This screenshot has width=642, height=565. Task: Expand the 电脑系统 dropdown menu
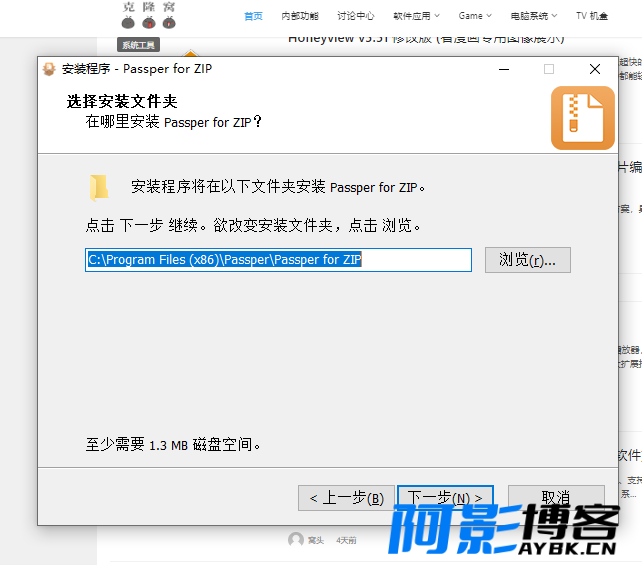point(533,16)
